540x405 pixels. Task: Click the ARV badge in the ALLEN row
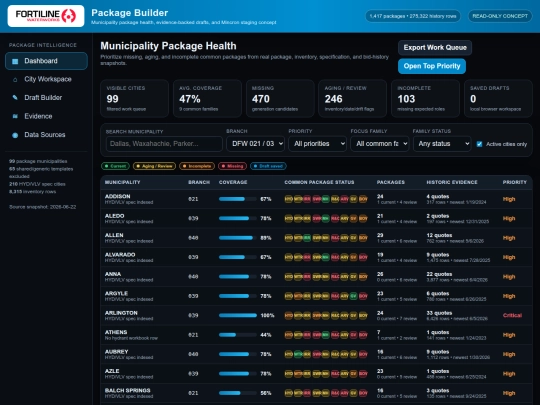(x=344, y=238)
